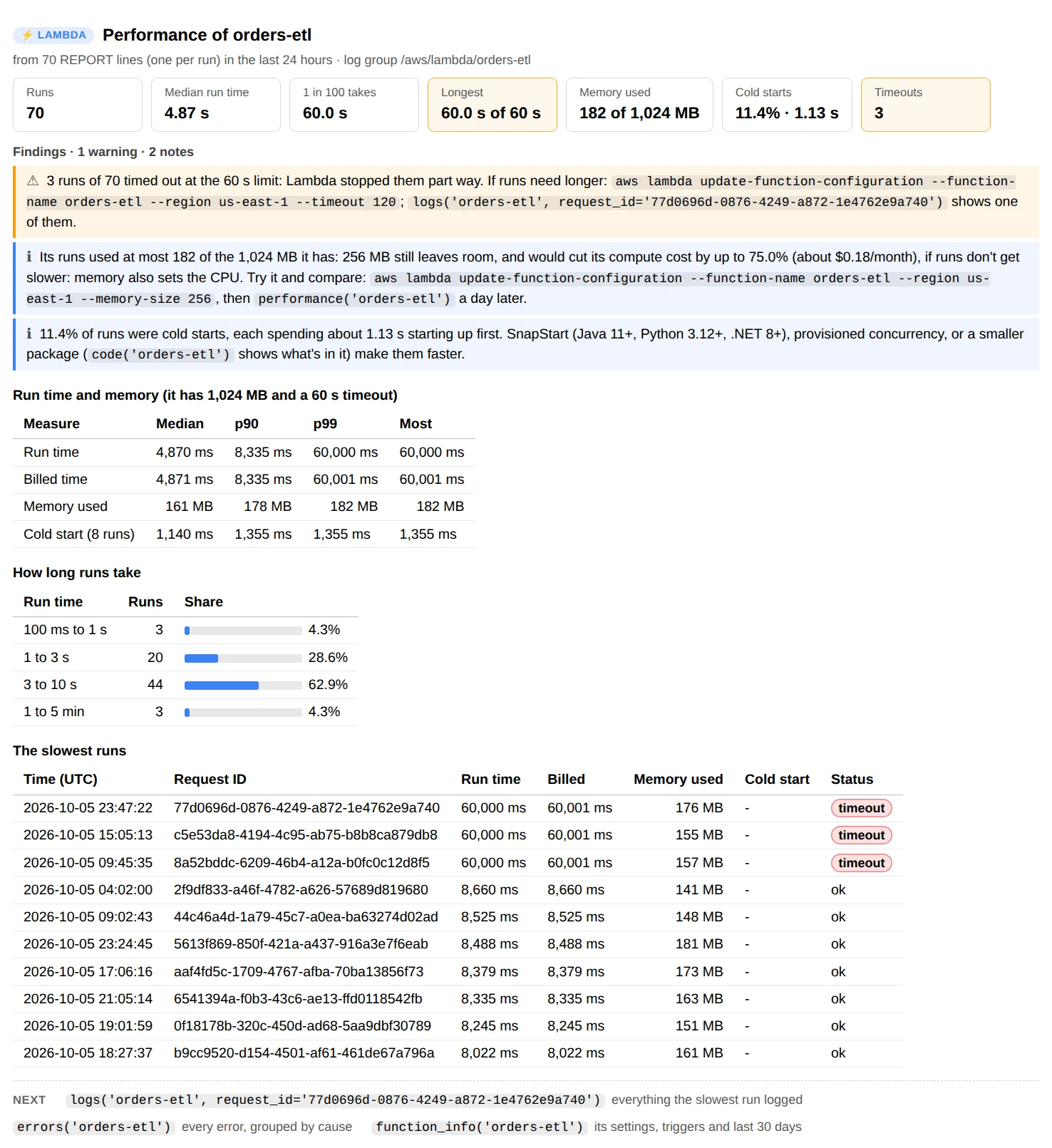Click the warning triangle icon in the timeout finding
Viewport: 1052px width, 1148px height.
(33, 181)
